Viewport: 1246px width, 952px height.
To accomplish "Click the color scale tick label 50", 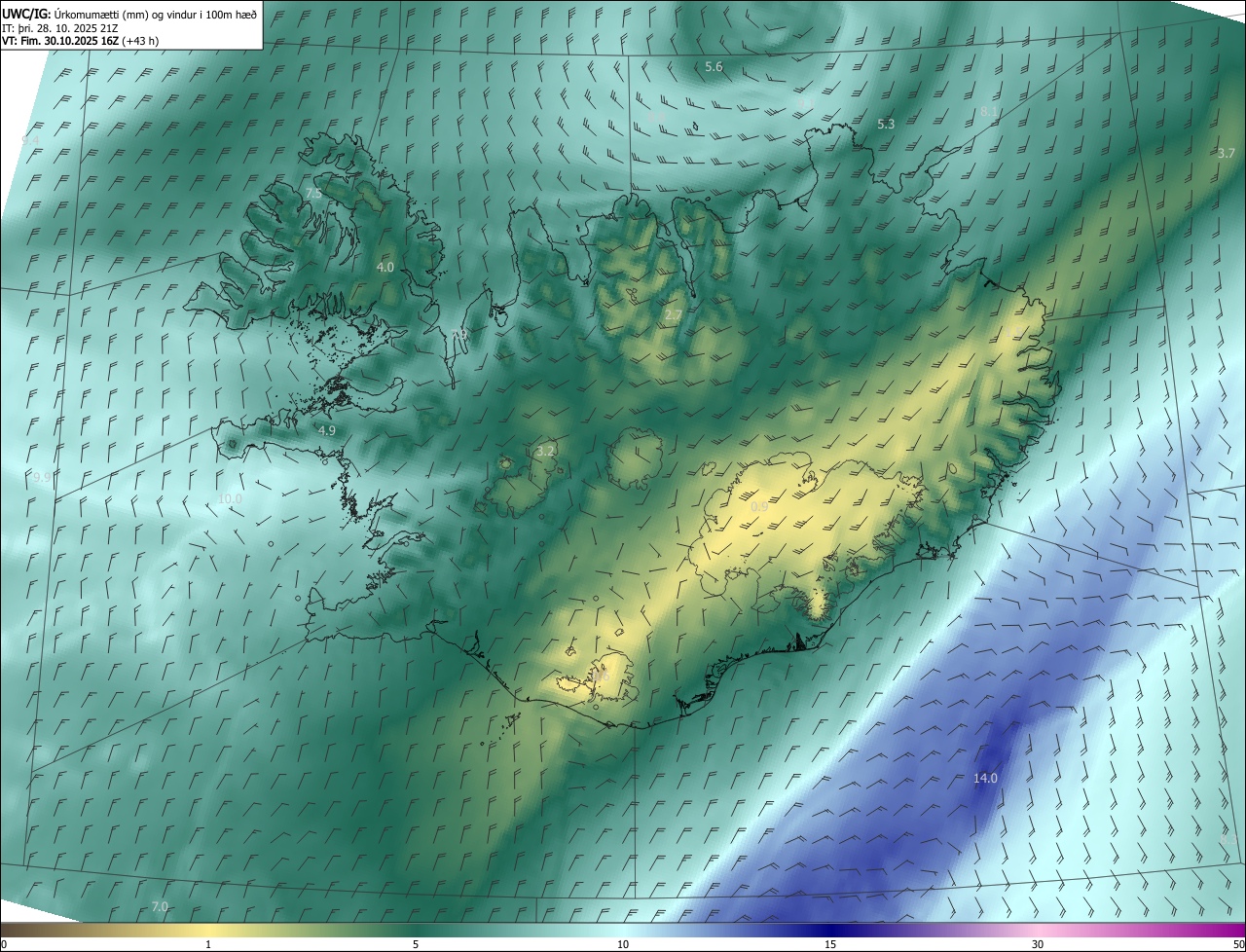I will point(1238,944).
